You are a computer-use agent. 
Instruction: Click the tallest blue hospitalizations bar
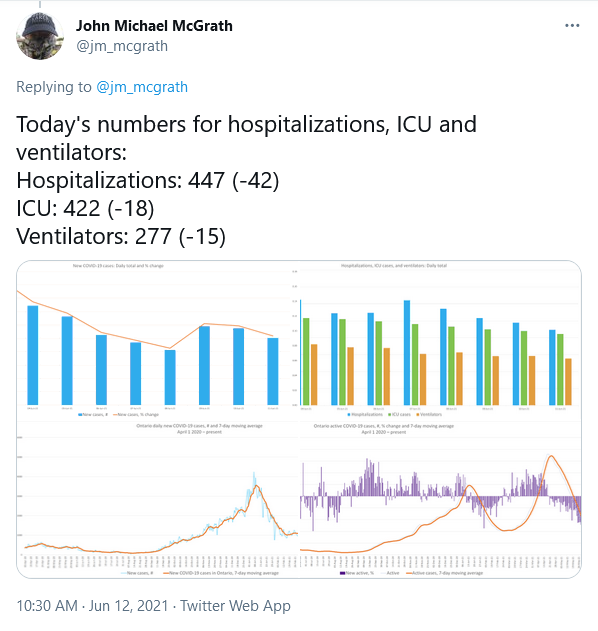pyautogui.click(x=407, y=353)
